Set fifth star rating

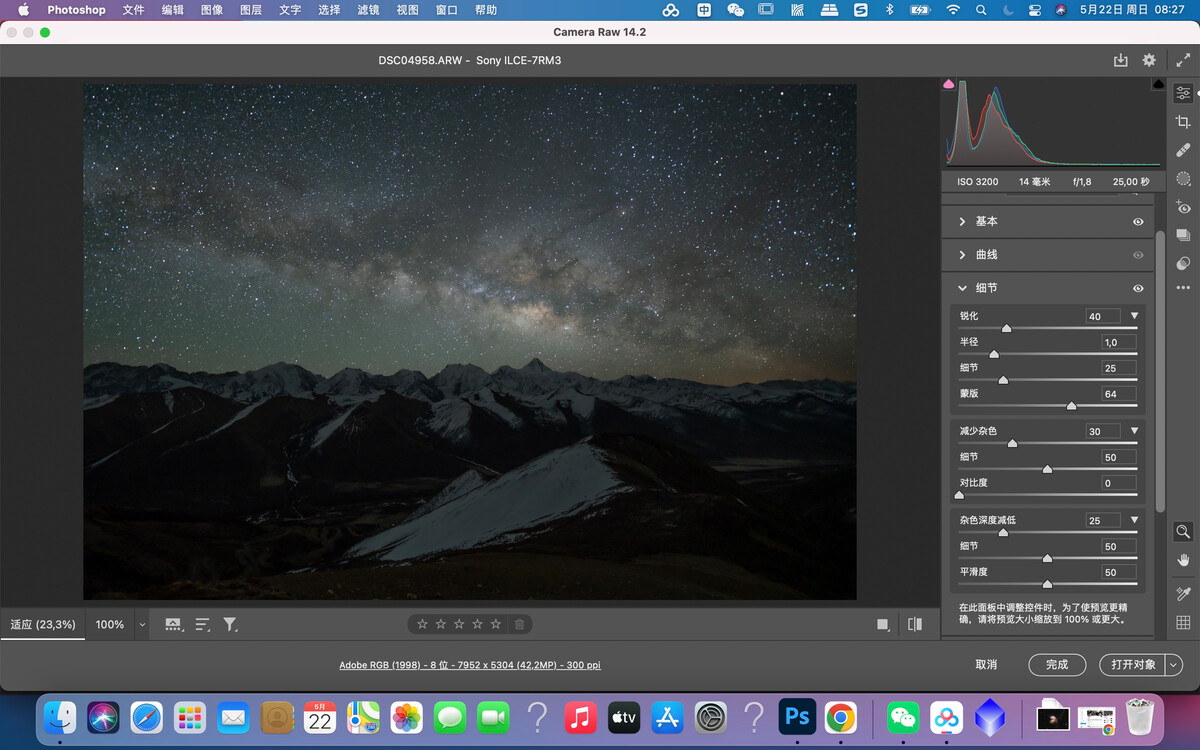(496, 625)
